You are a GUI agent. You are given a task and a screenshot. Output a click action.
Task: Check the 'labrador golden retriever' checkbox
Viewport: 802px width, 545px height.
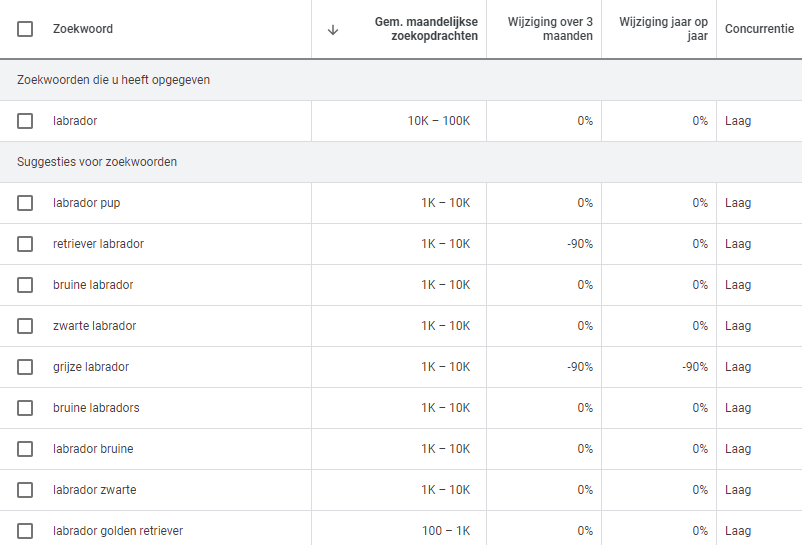coord(25,531)
